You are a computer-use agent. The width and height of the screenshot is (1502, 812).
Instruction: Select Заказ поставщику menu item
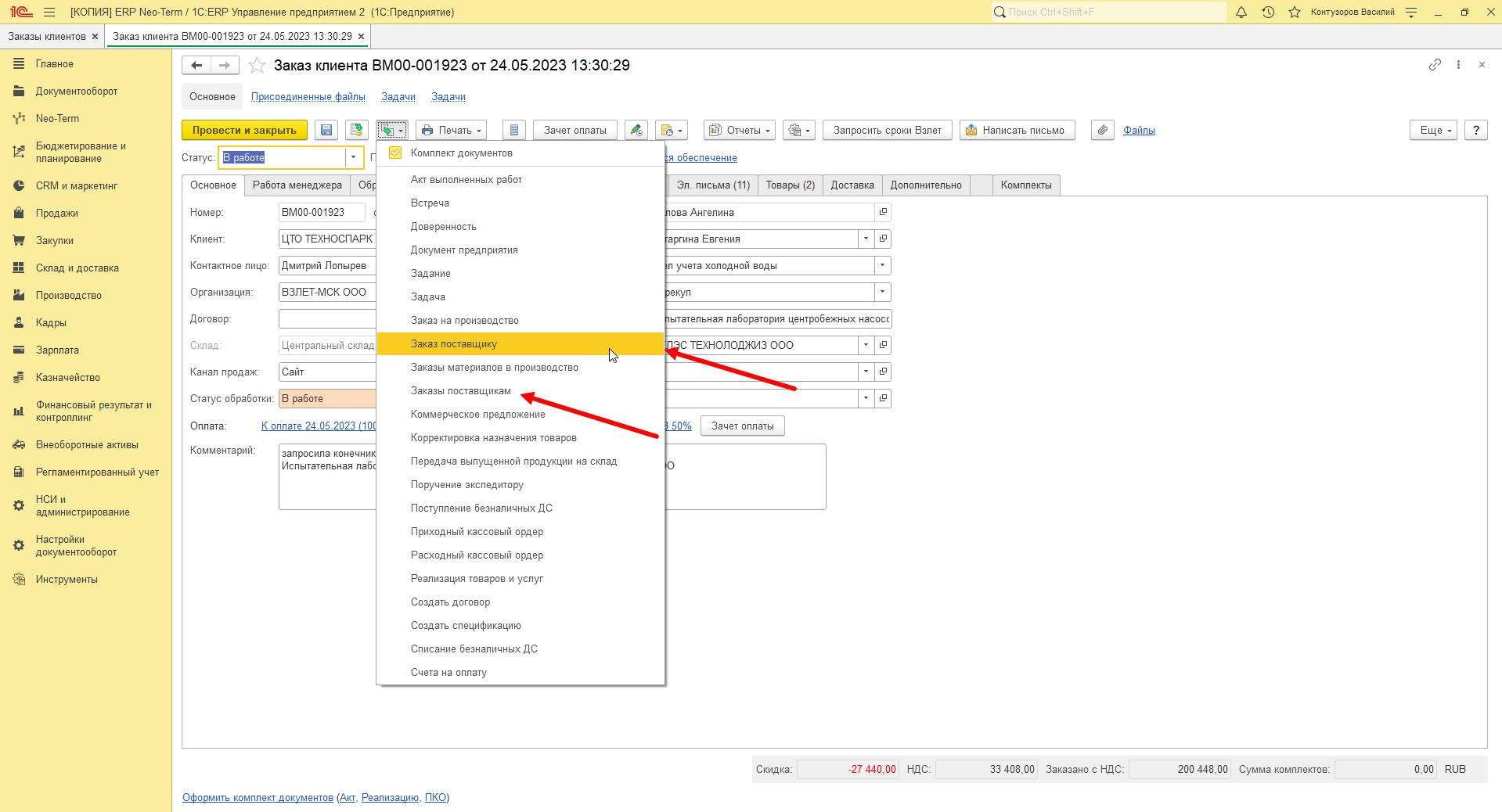point(520,343)
